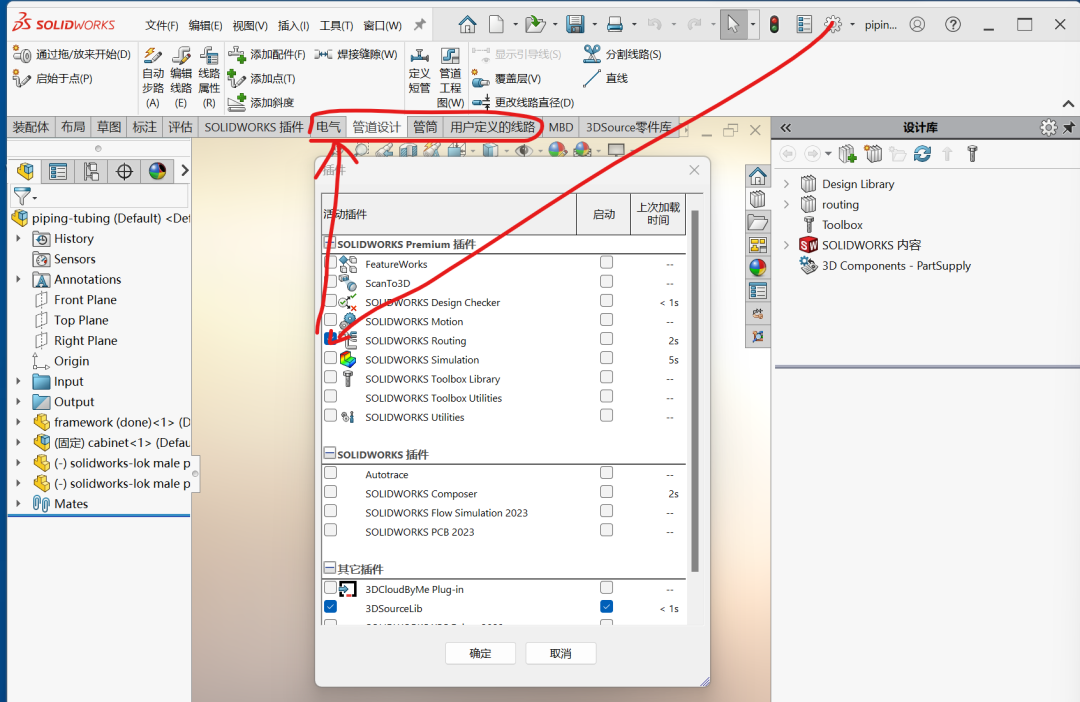This screenshot has height=702, width=1080.
Task: Click the Select cursor tool
Action: click(733, 25)
